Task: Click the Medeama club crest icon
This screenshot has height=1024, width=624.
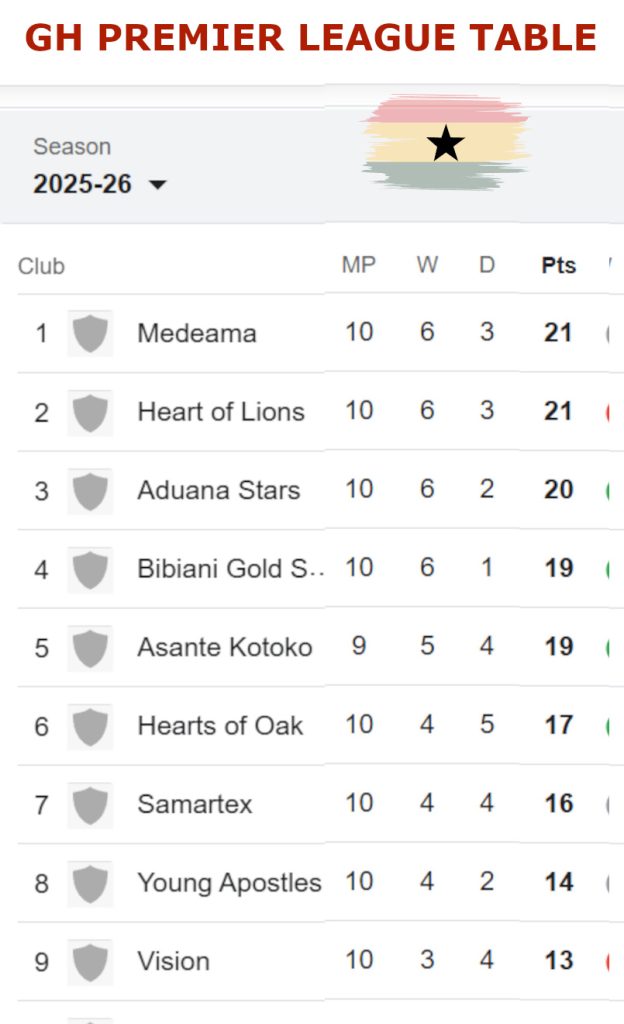Action: 90,333
